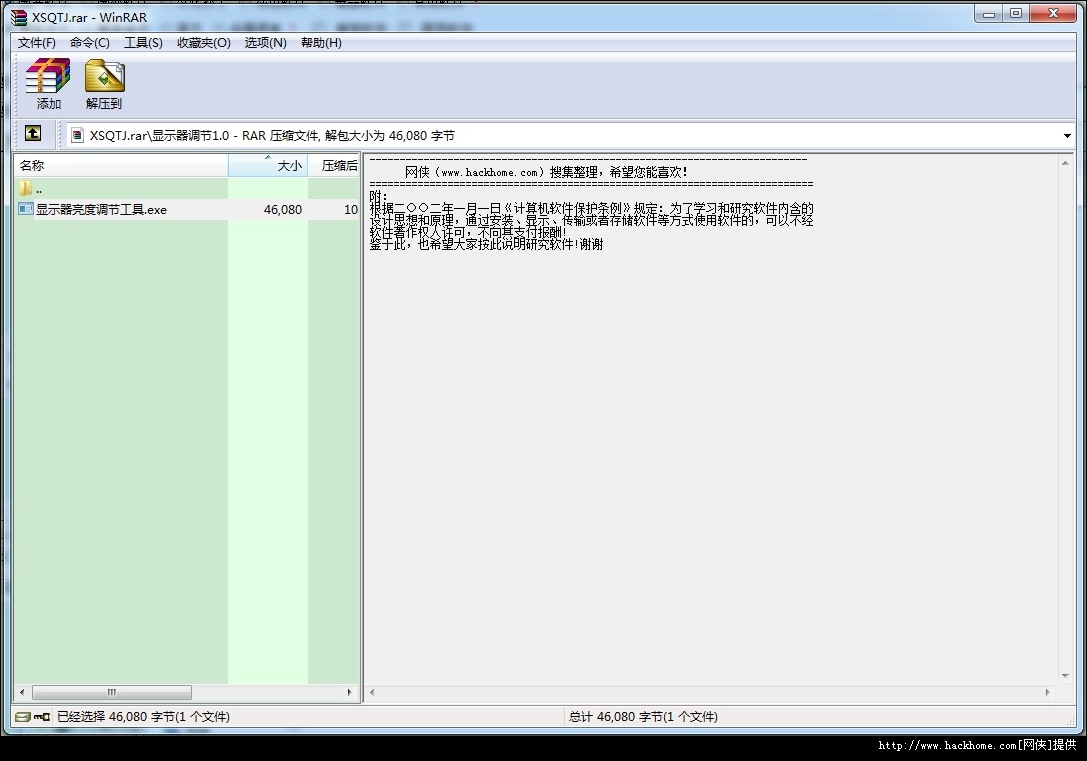This screenshot has width=1087, height=761.
Task: Click file list horizontal scrollbar thumb
Action: click(112, 692)
